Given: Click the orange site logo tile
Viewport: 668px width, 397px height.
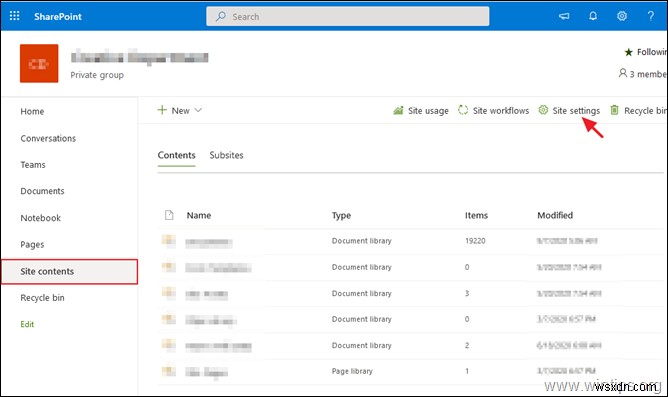Looking at the screenshot, I should [x=39, y=63].
